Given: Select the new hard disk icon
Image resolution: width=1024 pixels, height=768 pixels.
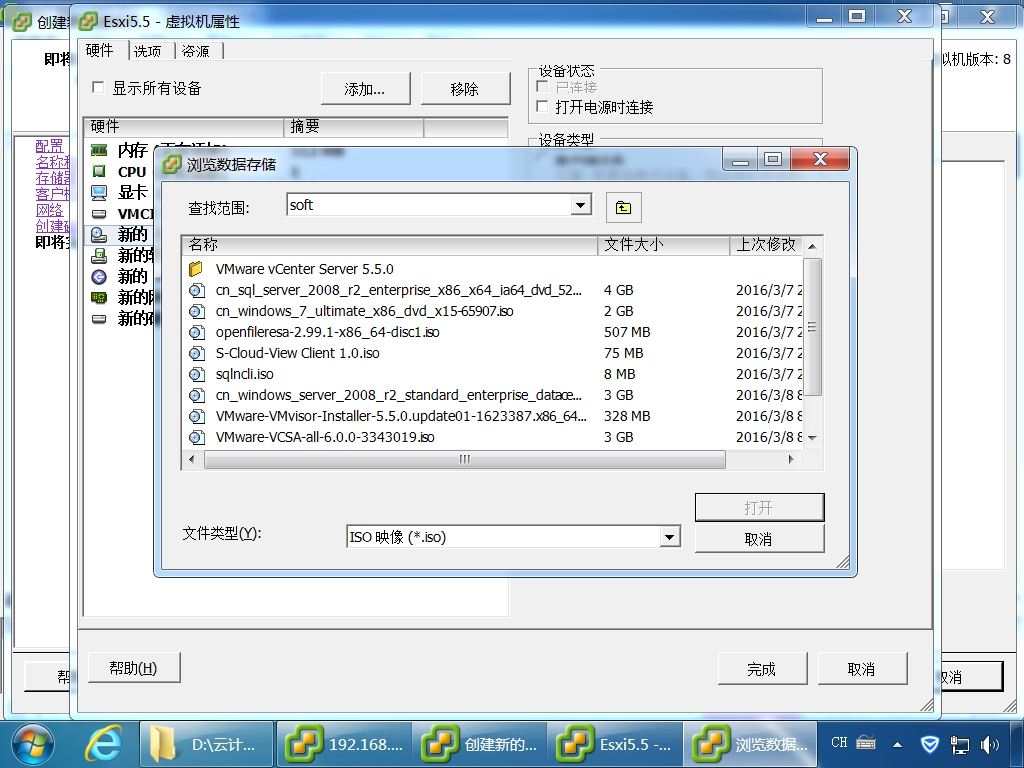Looking at the screenshot, I should (99, 319).
